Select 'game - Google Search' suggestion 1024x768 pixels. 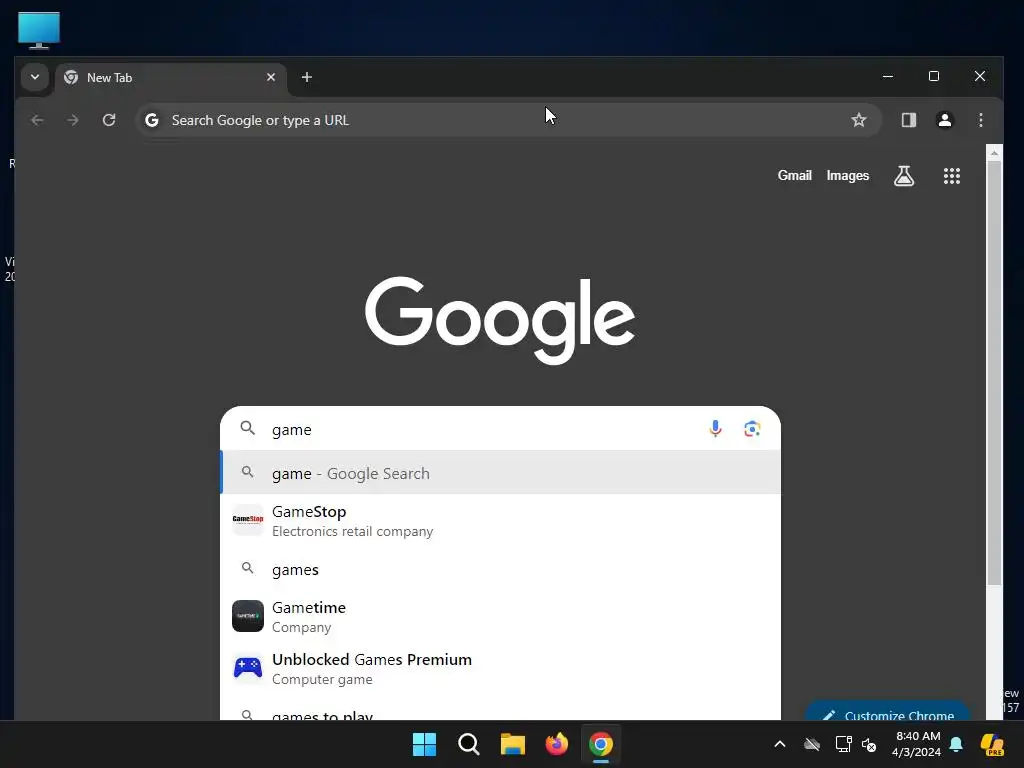point(500,472)
